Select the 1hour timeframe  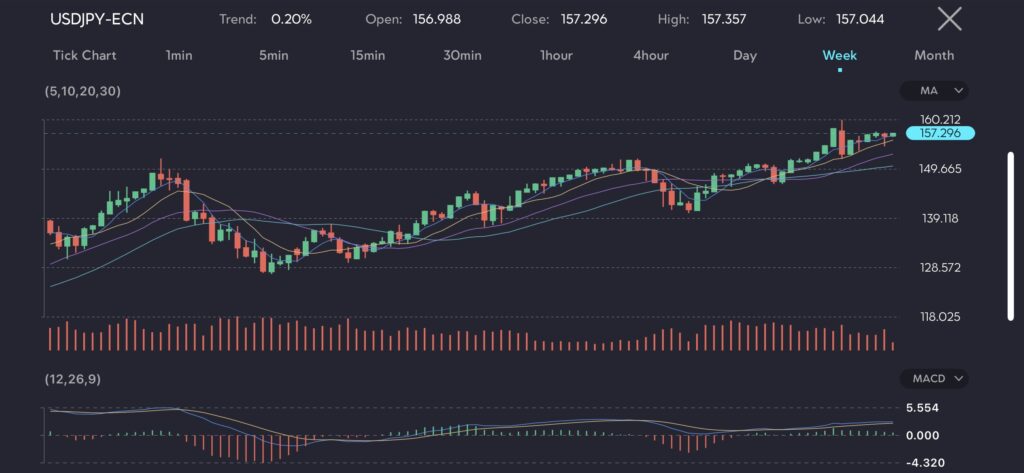[556, 55]
